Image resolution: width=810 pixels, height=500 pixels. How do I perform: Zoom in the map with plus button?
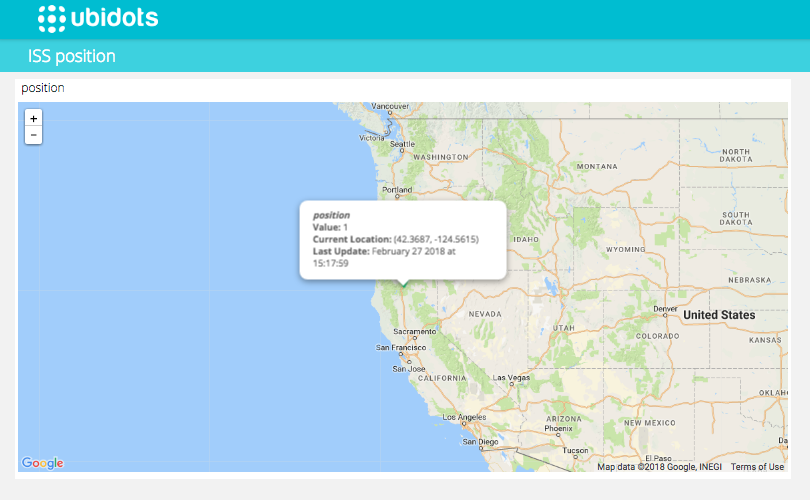point(34,118)
